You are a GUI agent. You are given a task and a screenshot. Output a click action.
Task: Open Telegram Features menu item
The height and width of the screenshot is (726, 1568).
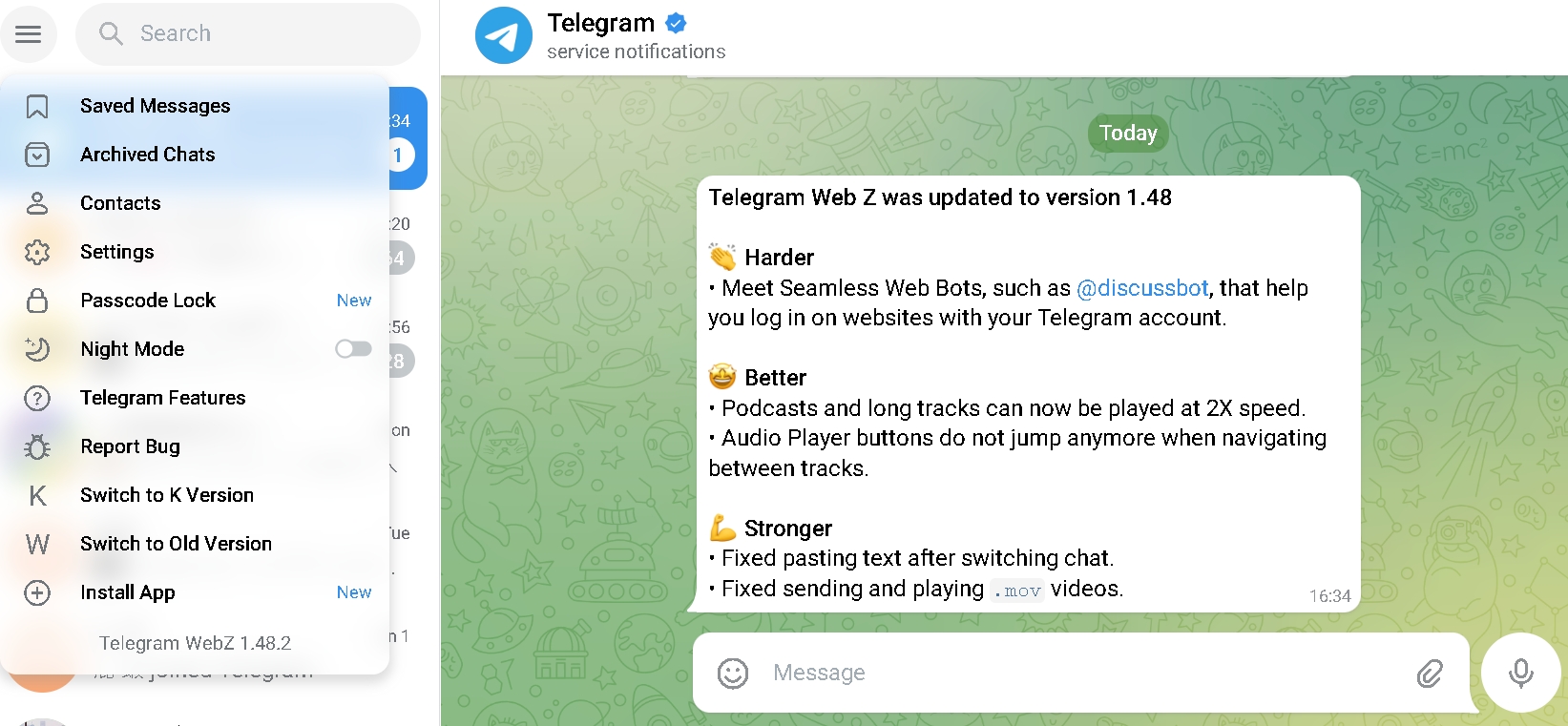(x=195, y=398)
